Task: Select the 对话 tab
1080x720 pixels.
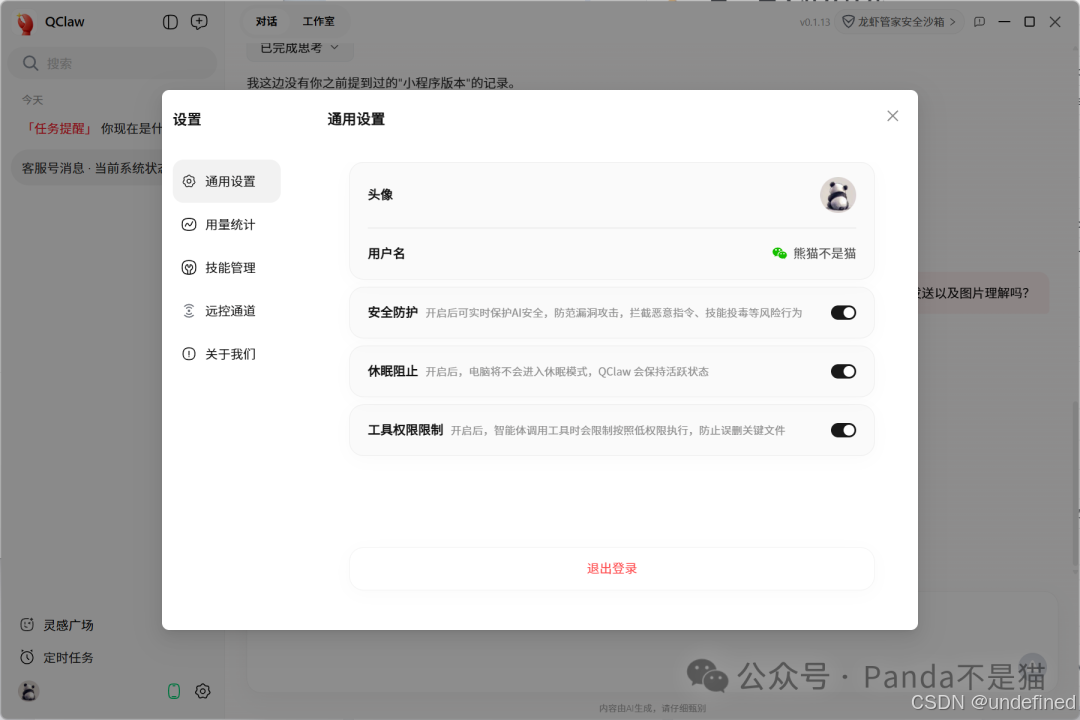Action: tap(264, 21)
